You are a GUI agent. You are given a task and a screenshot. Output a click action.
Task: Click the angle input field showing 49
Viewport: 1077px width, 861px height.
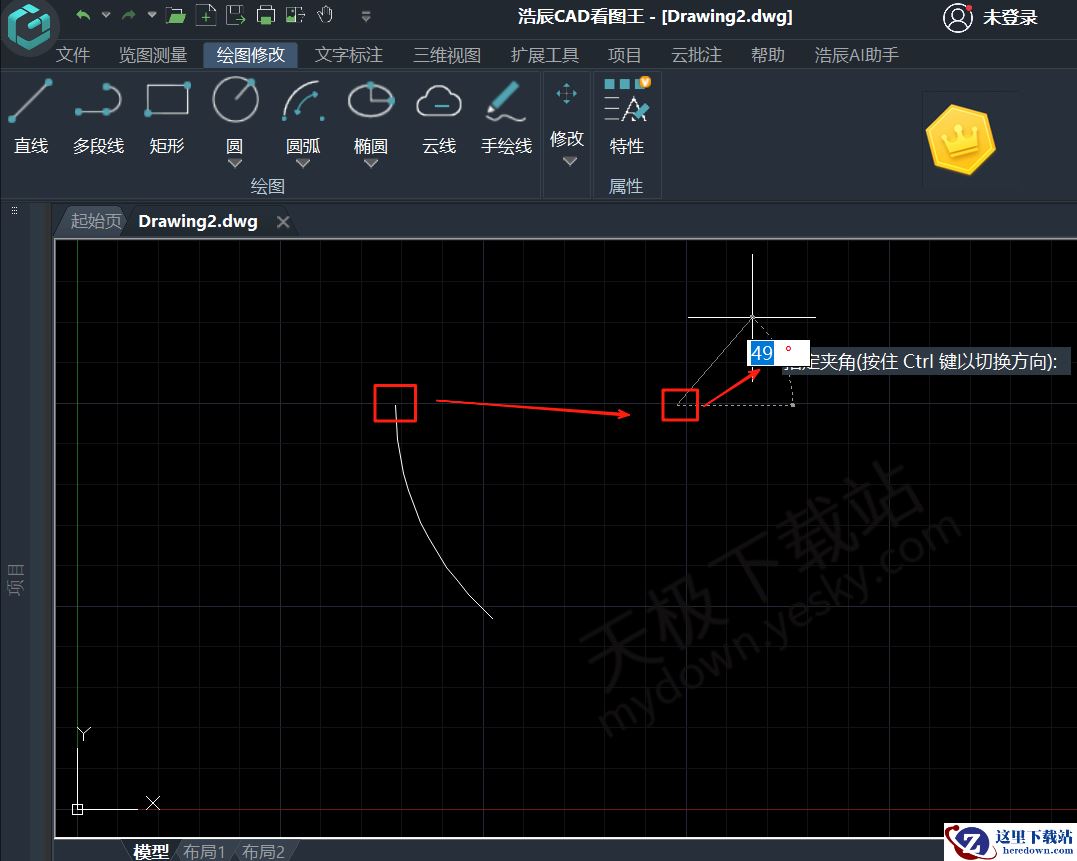(x=778, y=353)
